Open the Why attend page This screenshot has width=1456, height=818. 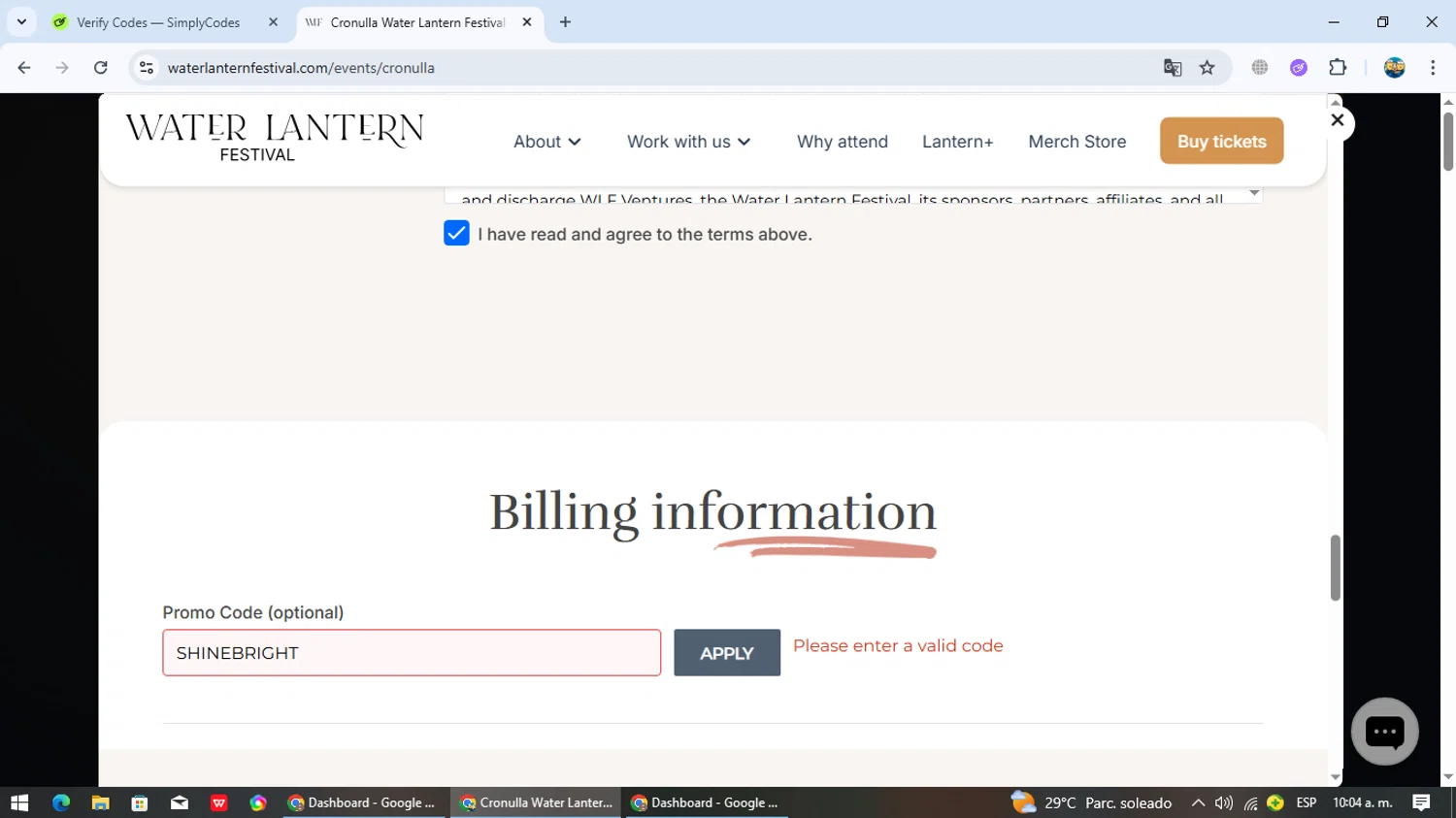843,142
